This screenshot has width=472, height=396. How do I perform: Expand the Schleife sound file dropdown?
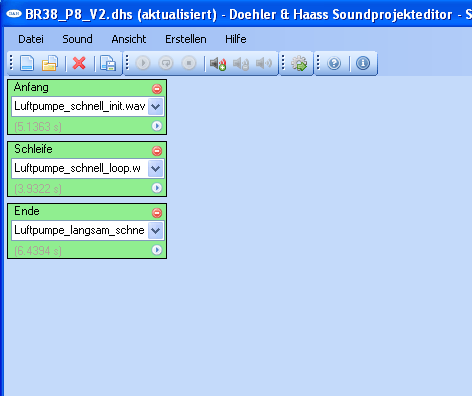[x=156, y=169]
